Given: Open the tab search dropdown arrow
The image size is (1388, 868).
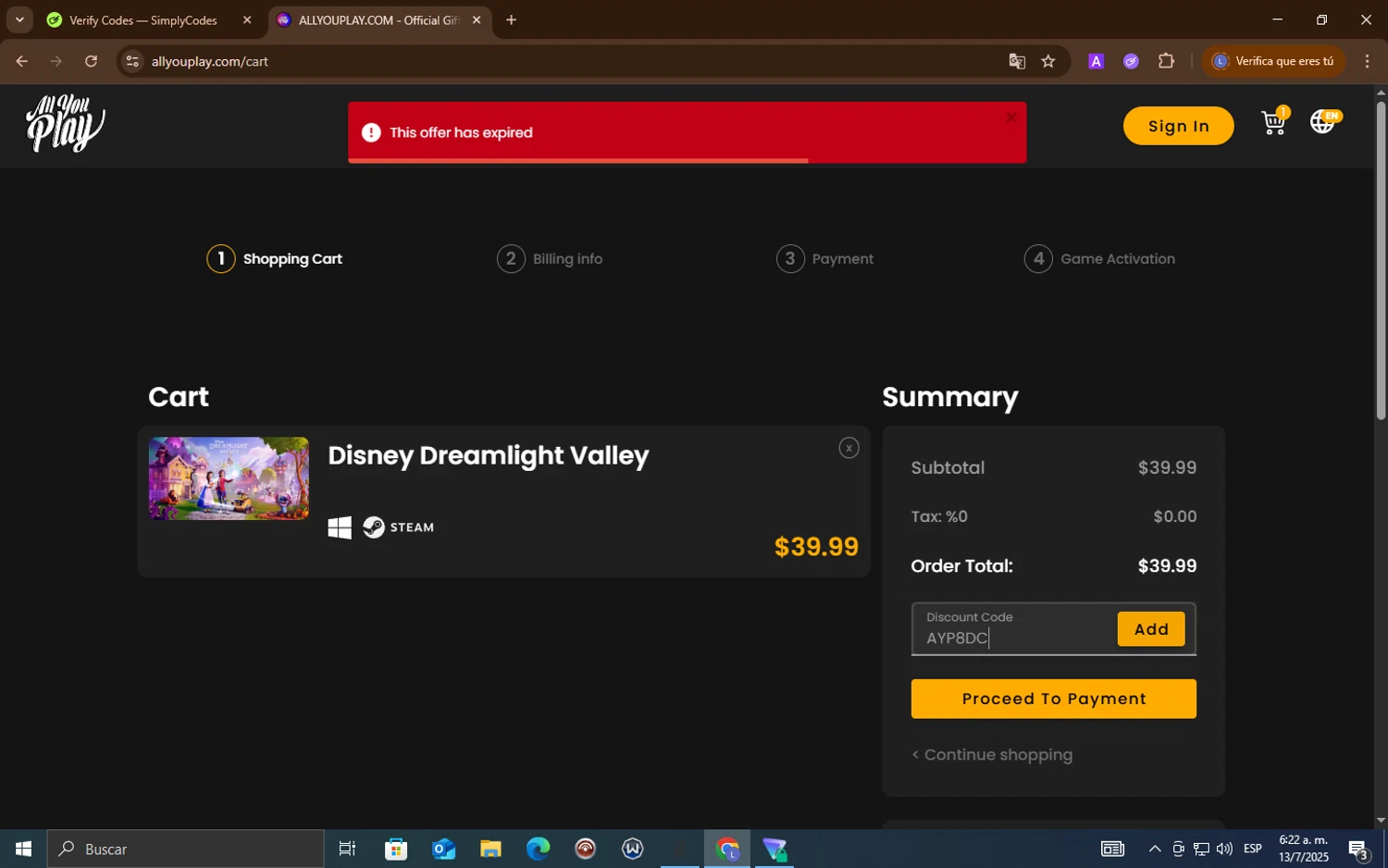Looking at the screenshot, I should coord(19,20).
